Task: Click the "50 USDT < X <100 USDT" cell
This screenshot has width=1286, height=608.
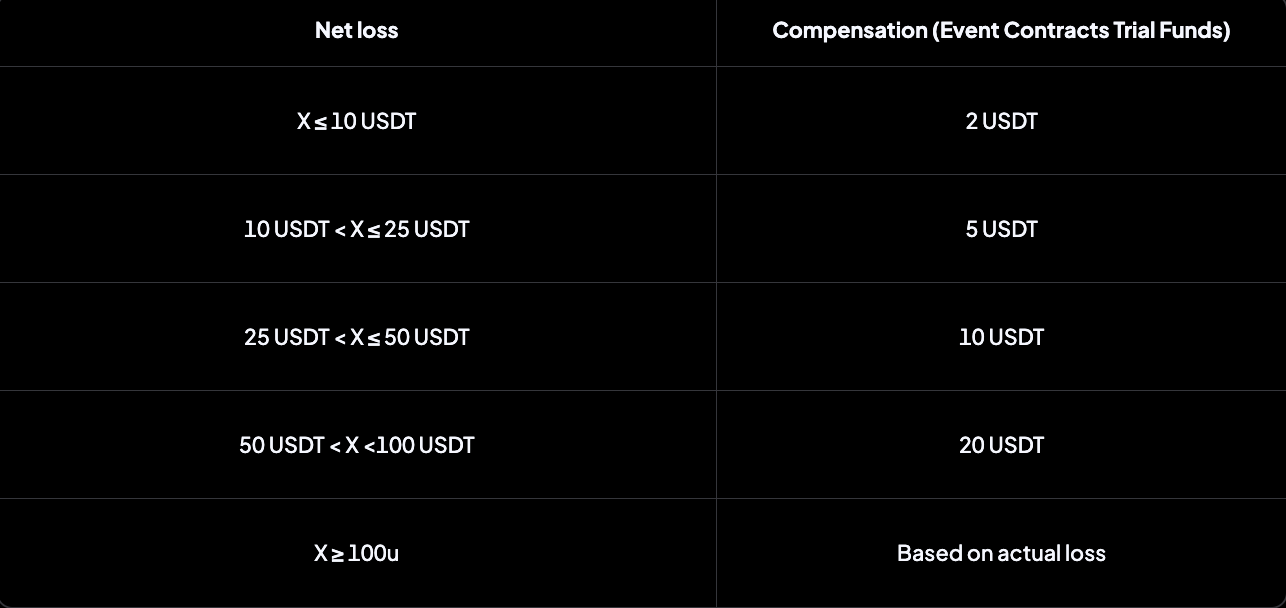Action: [356, 446]
